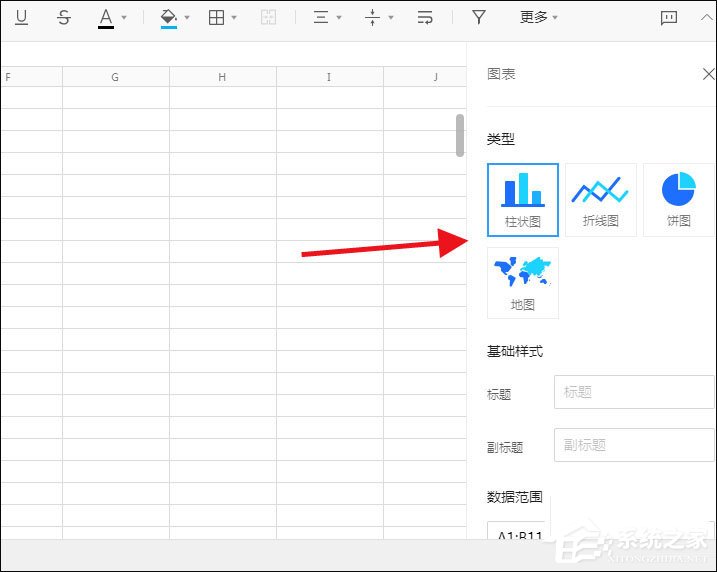The width and height of the screenshot is (717, 572).
Task: Apply the fill color bucket
Action: tap(169, 18)
